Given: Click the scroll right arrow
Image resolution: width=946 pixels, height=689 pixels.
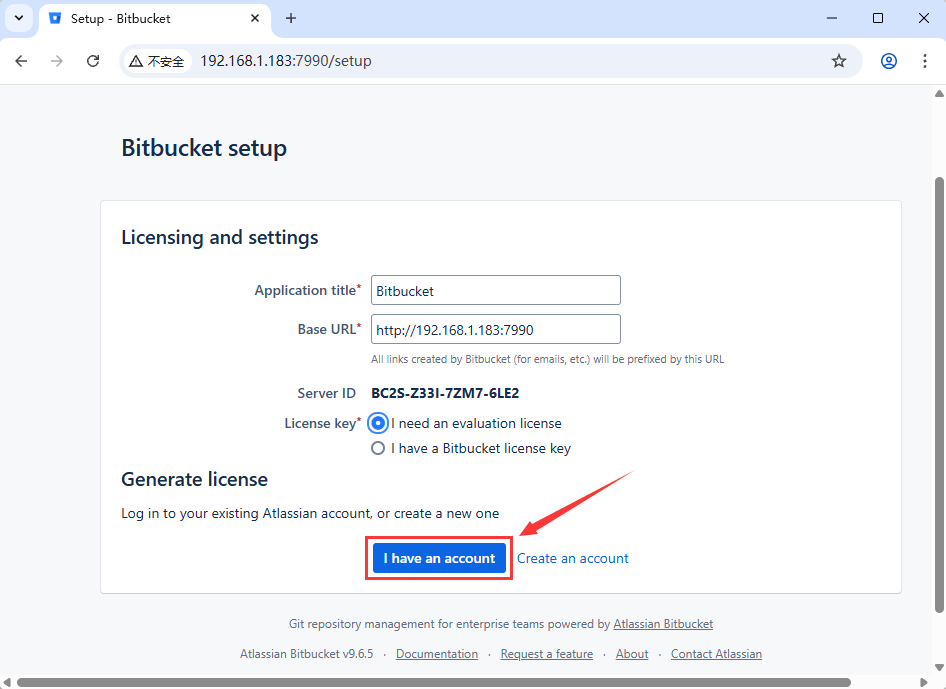Looking at the screenshot, I should [923, 682].
